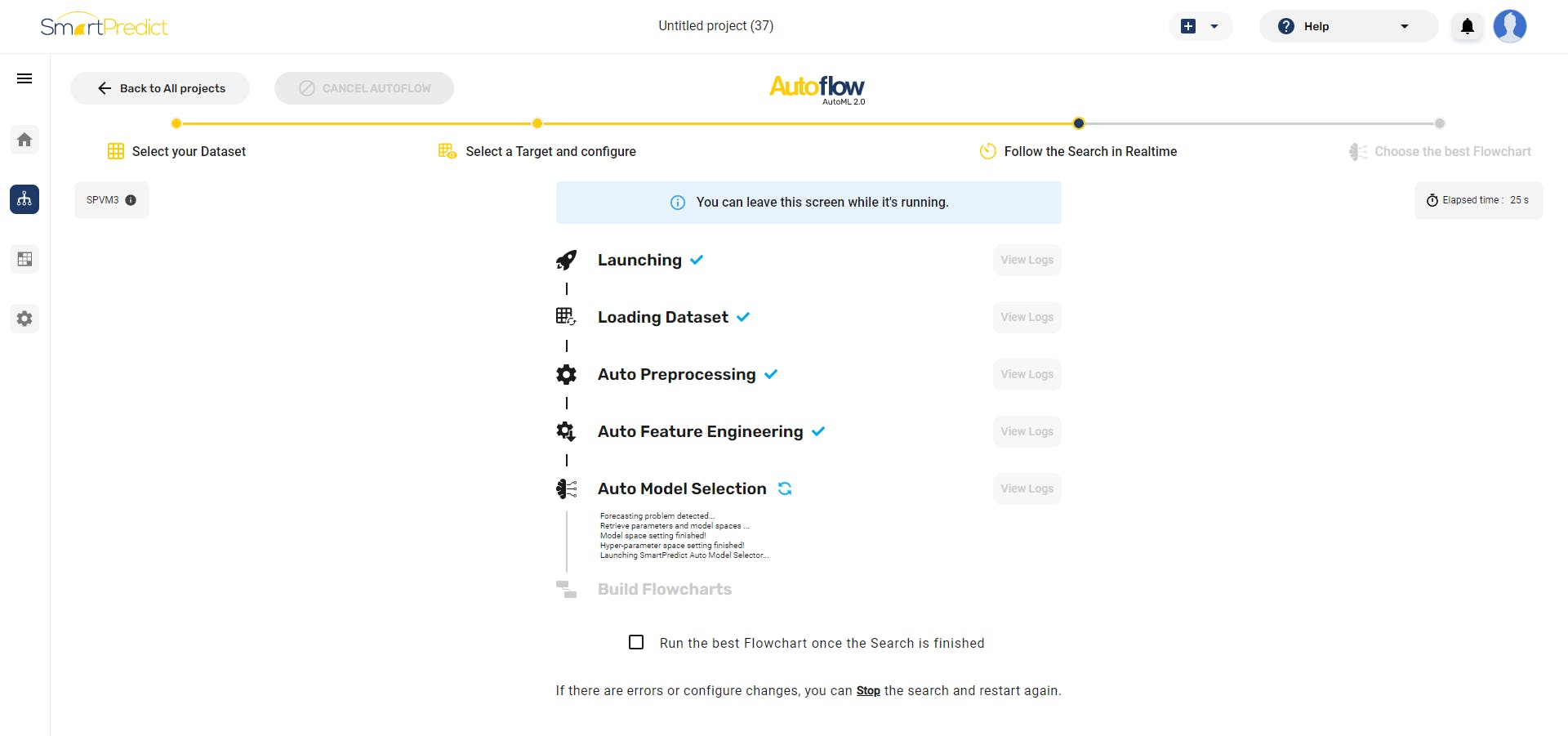Open the user profile avatar
The height and width of the screenshot is (736, 1568).
pos(1510,26)
